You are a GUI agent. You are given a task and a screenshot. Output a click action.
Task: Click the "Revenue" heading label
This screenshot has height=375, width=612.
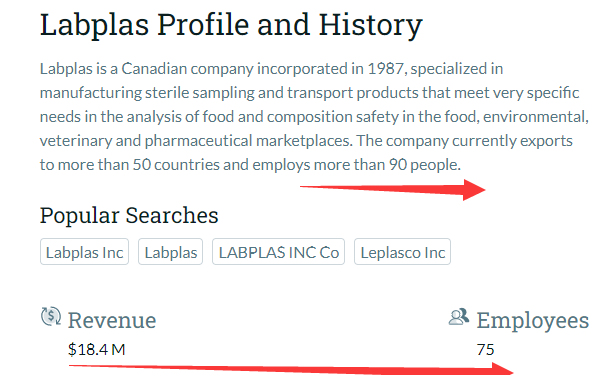click(x=112, y=320)
